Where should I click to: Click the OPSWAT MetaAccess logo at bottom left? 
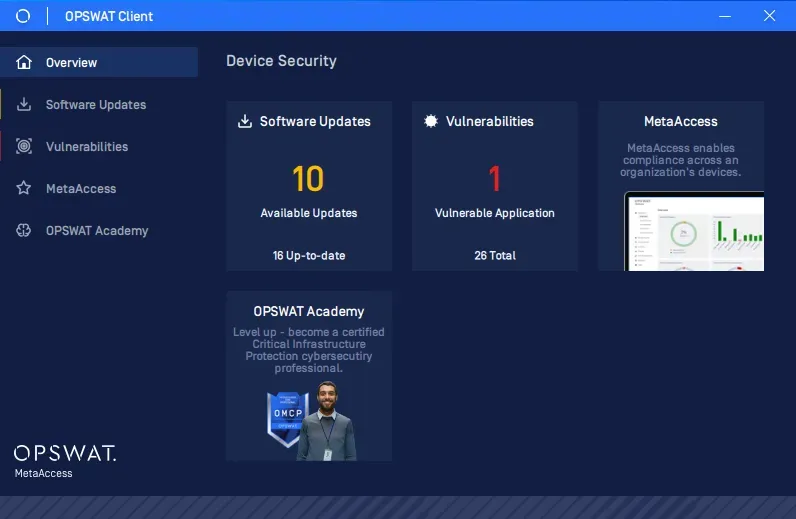tap(64, 462)
